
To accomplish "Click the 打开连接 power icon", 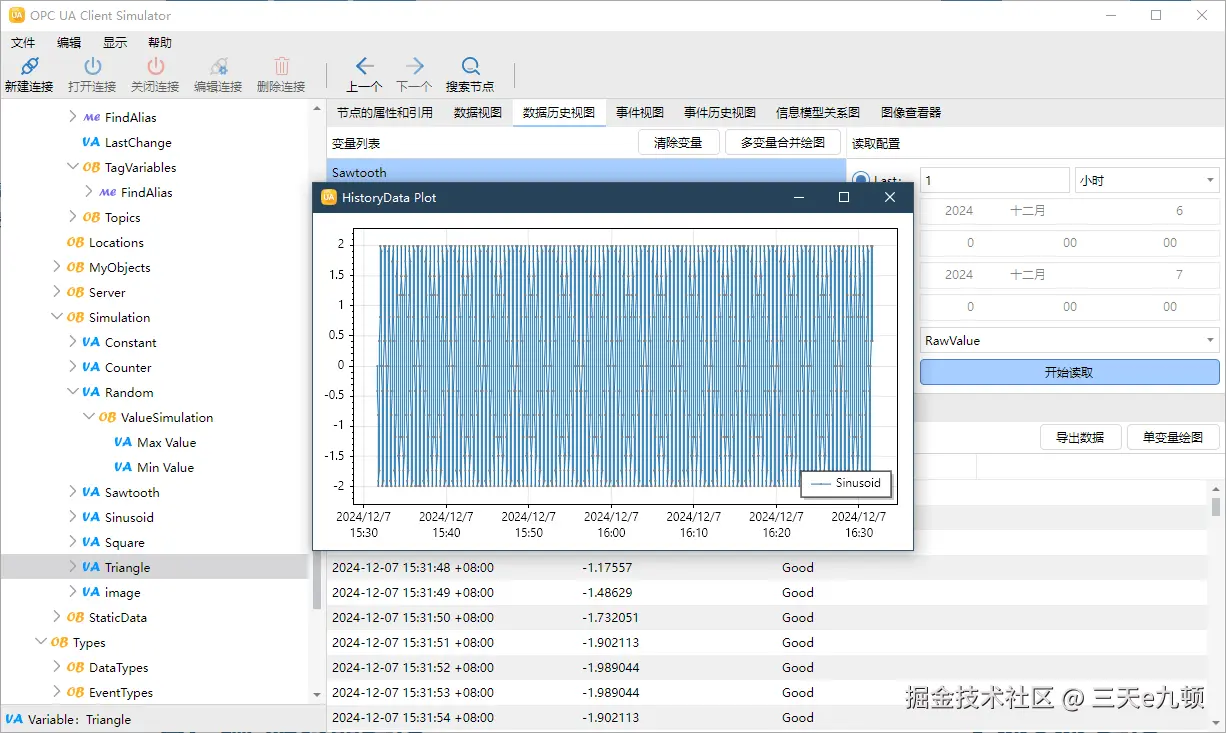I will coord(92,67).
